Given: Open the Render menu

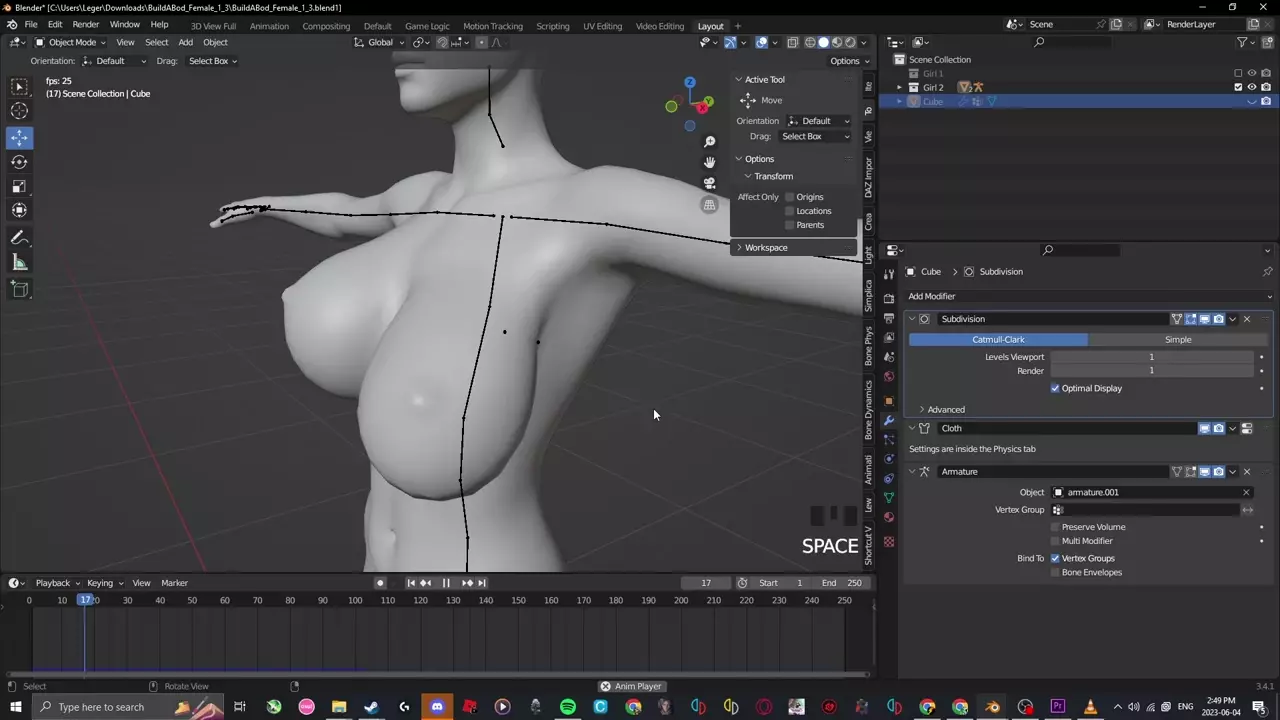Looking at the screenshot, I should 86,24.
